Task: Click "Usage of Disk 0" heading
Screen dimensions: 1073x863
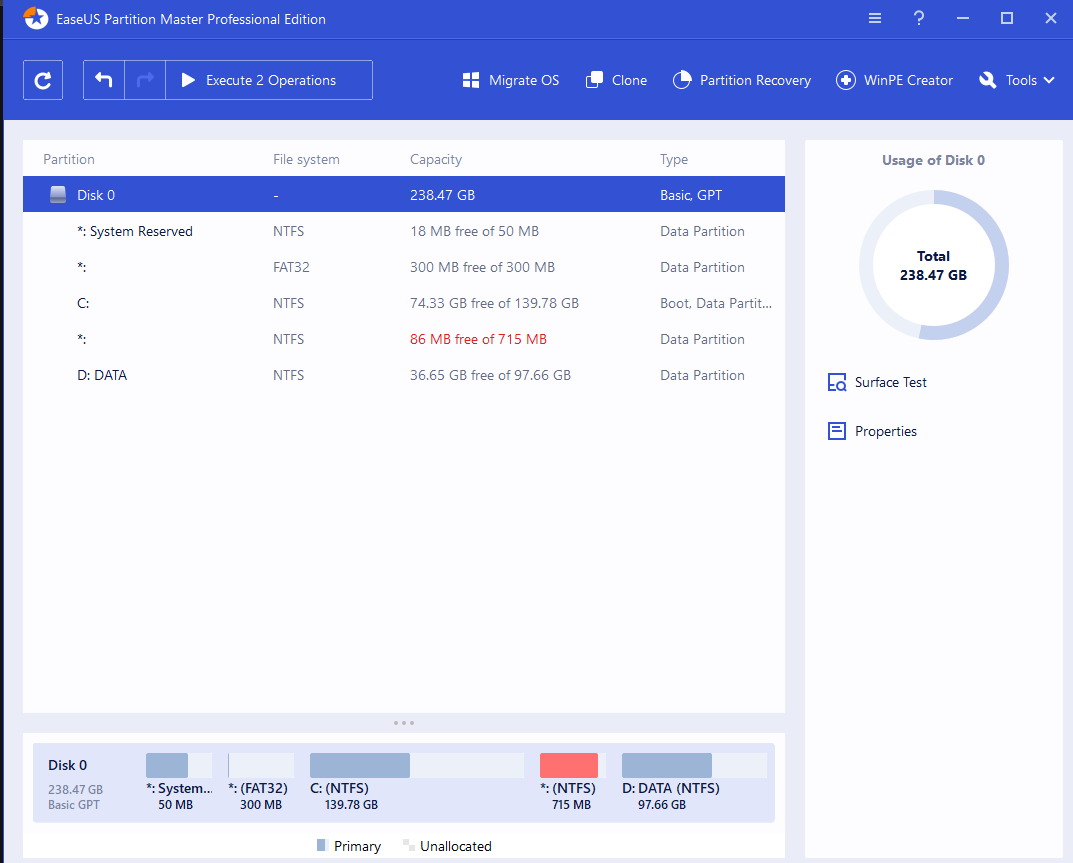Action: click(x=933, y=160)
